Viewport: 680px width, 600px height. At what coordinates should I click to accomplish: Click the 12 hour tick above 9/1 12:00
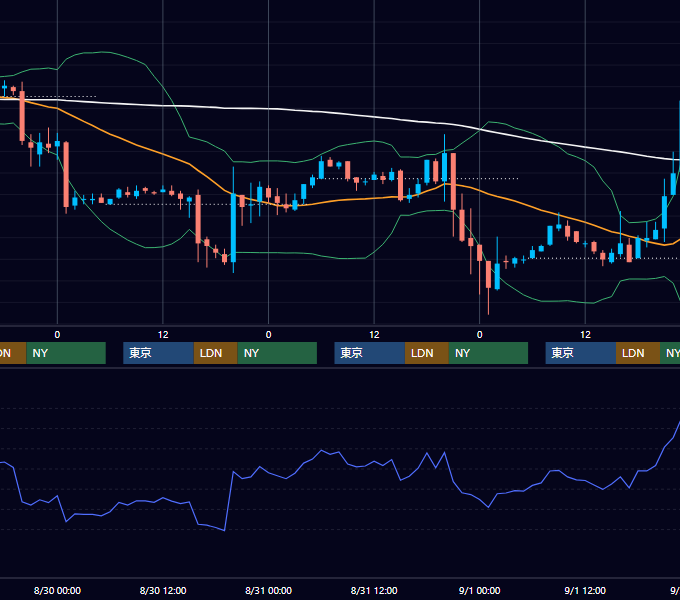click(x=585, y=335)
